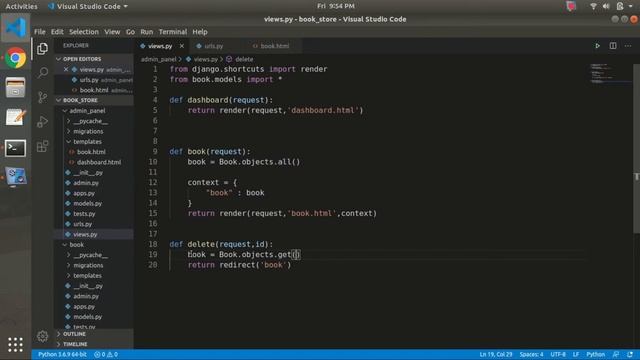This screenshot has height=360, width=640.
Task: Click the admin_panel breadcrumb item
Action: coord(159,59)
